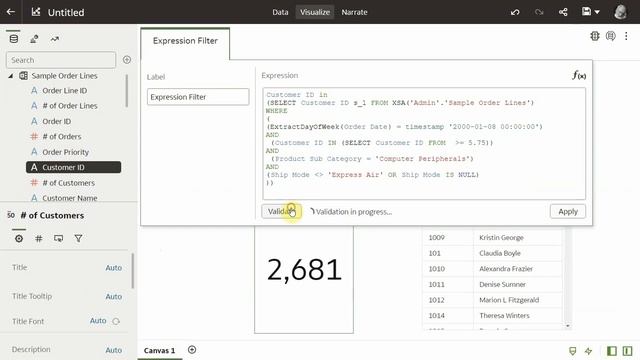The height and width of the screenshot is (360, 640).
Task: Select the Denise Sumner table row
Action: pyautogui.click(x=492, y=284)
